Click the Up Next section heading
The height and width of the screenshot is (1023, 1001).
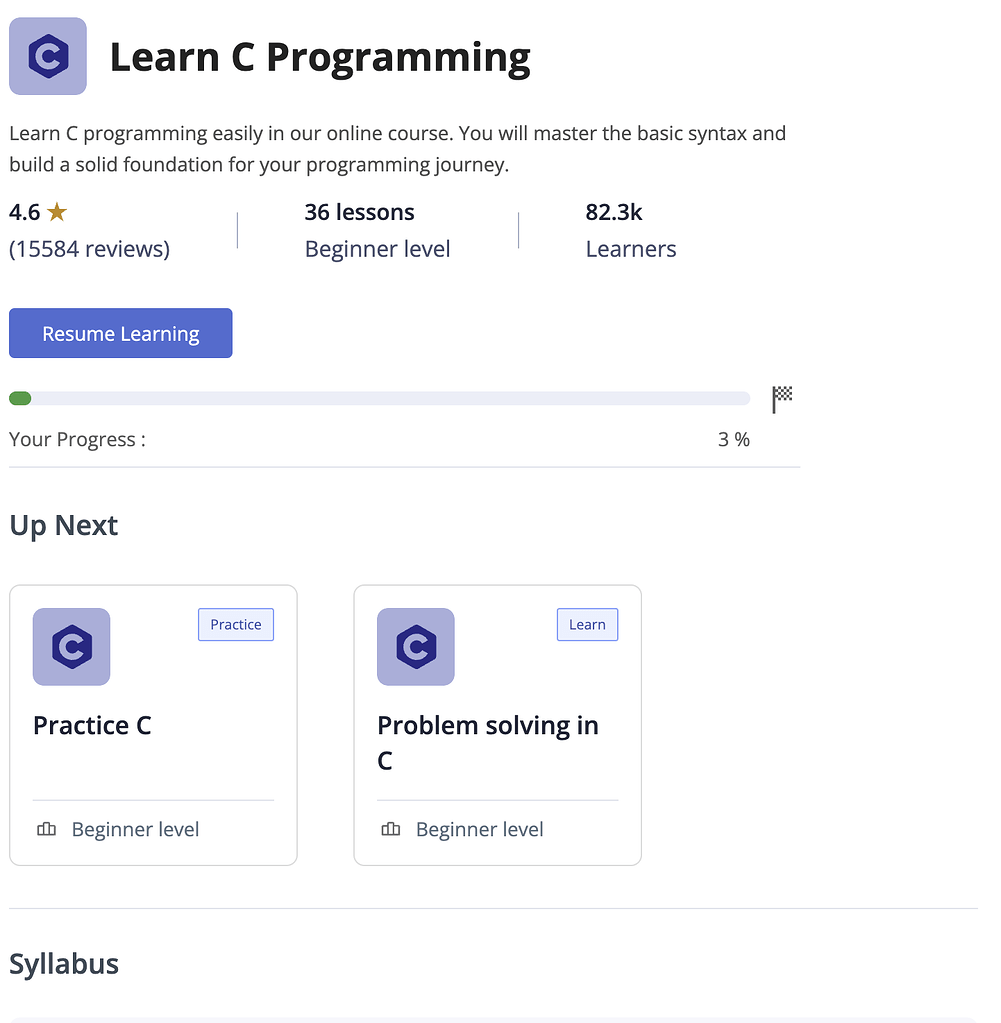(63, 524)
